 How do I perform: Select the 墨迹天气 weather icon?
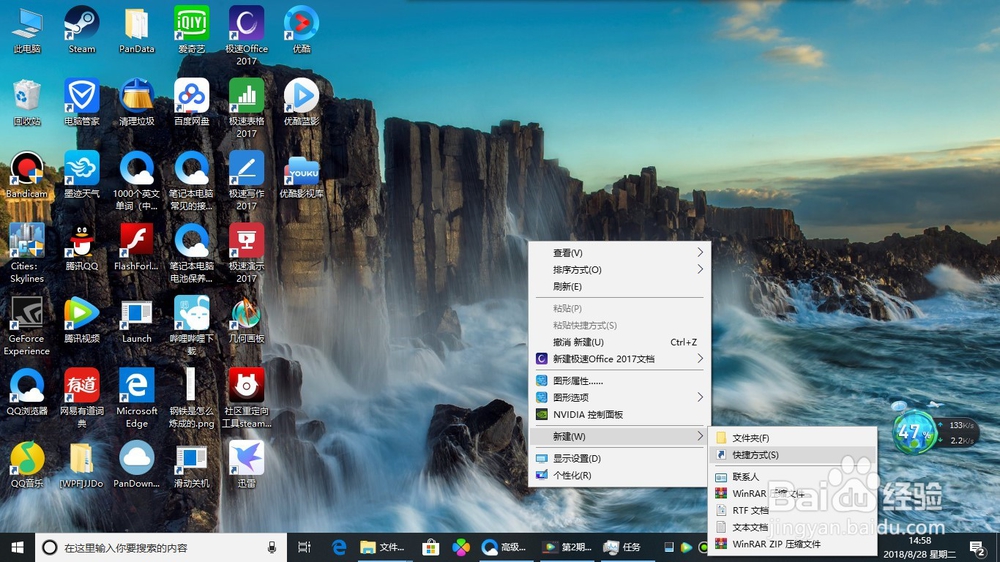click(82, 175)
